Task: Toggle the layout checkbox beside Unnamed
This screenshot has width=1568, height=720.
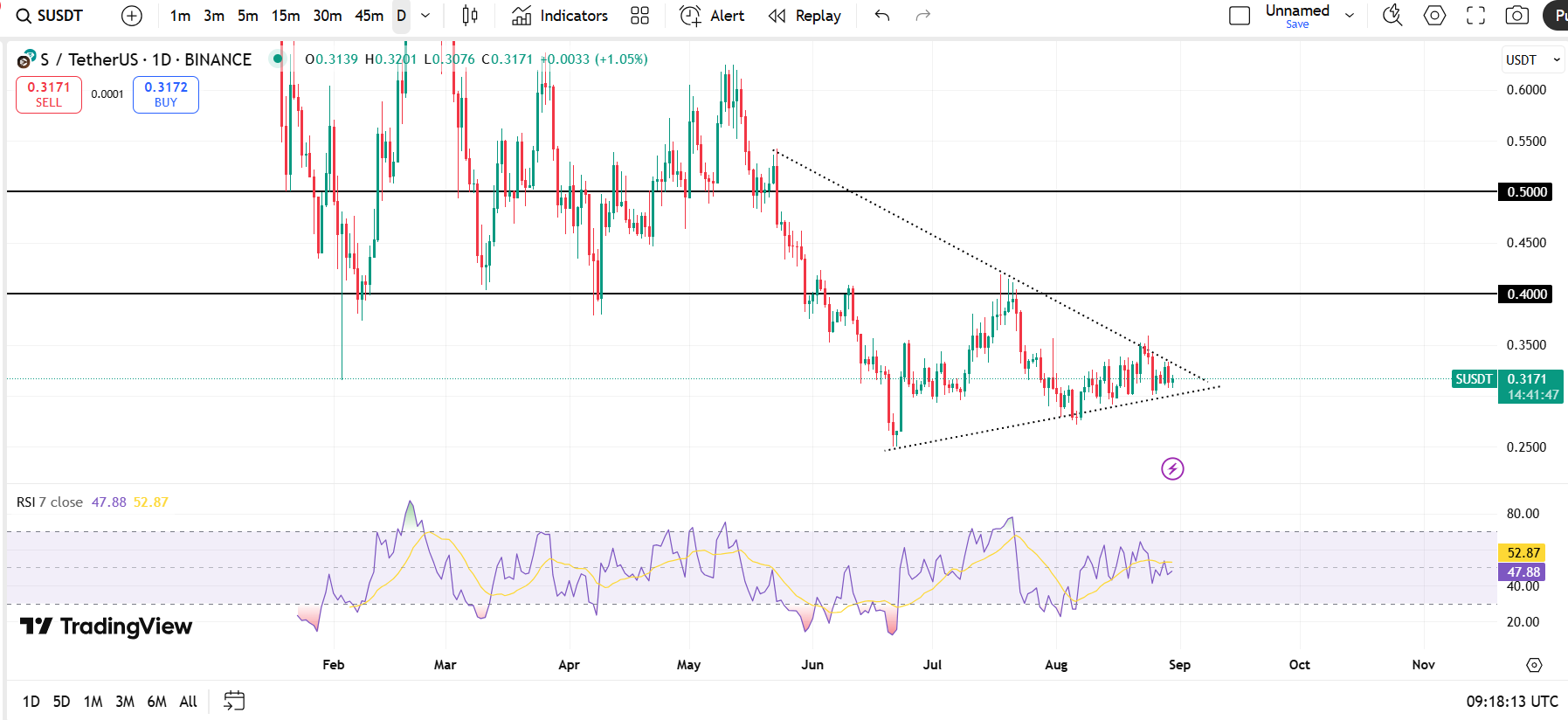Action: [x=1239, y=16]
